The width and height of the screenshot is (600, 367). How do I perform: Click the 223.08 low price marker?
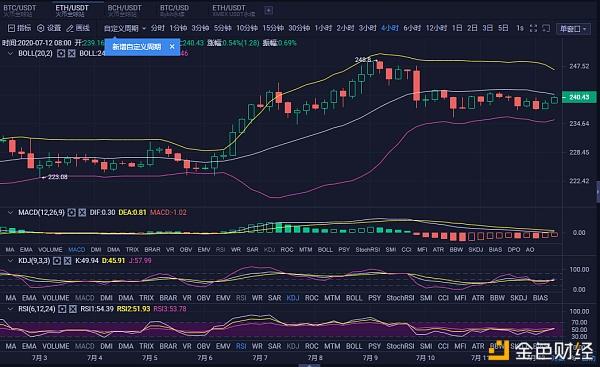(57, 177)
